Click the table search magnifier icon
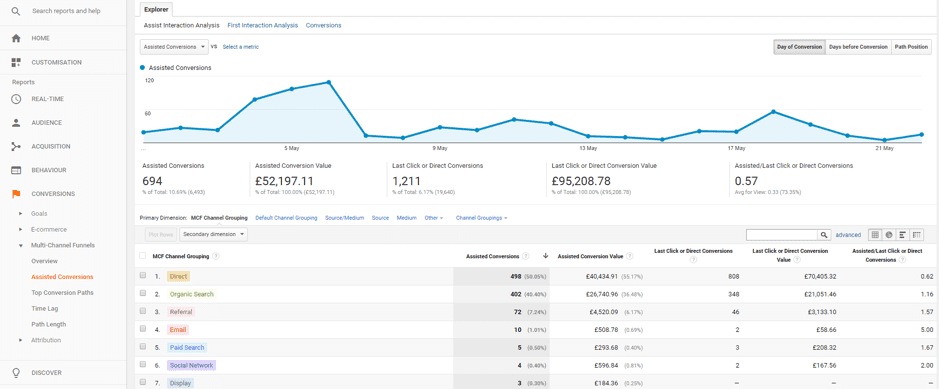This screenshot has width=939, height=389. (824, 235)
